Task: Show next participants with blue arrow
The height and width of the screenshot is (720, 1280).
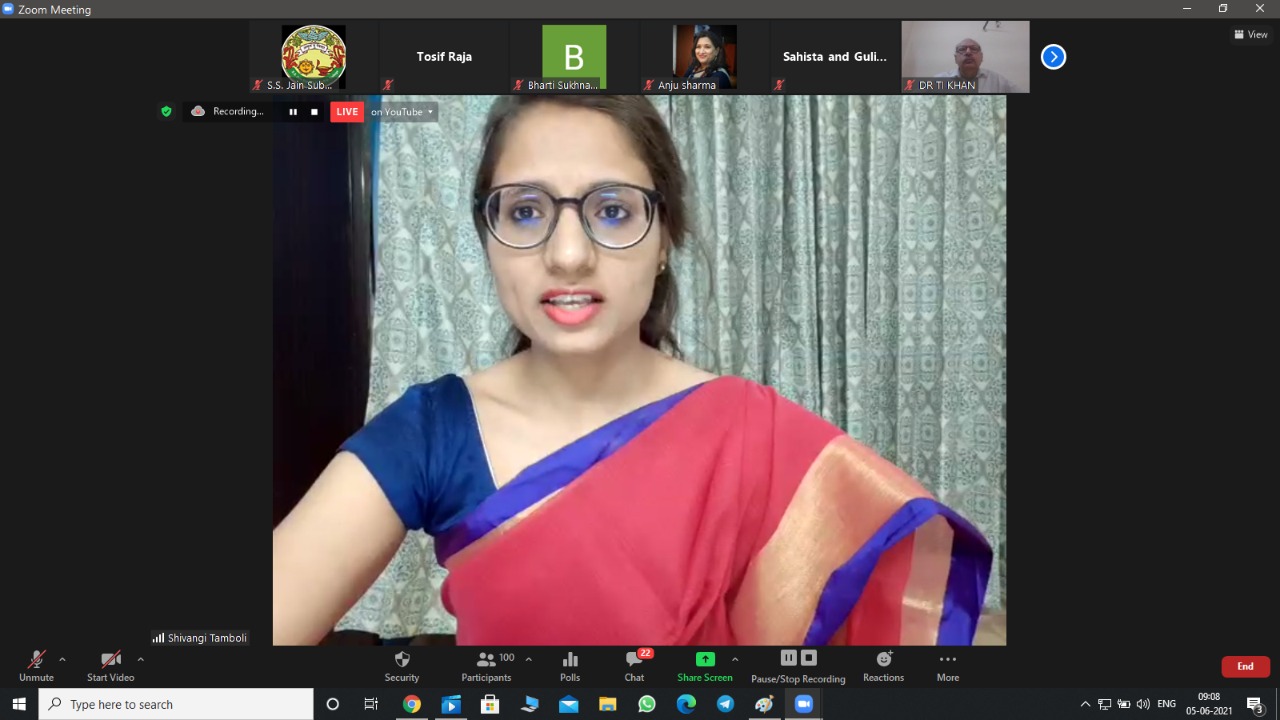Action: [x=1053, y=57]
